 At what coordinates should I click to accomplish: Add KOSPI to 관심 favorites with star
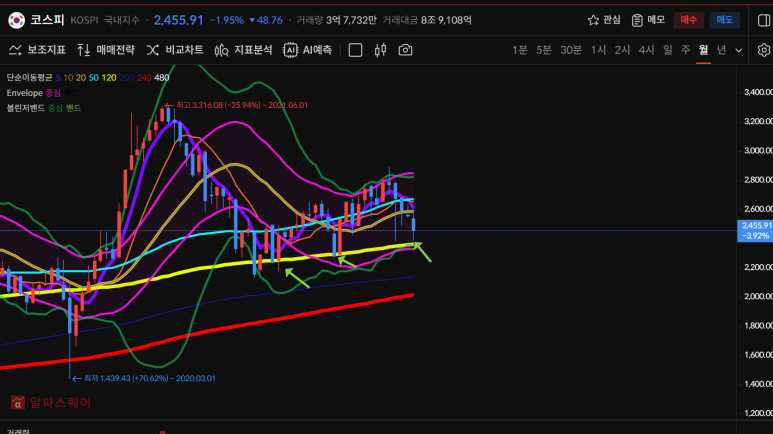click(604, 20)
